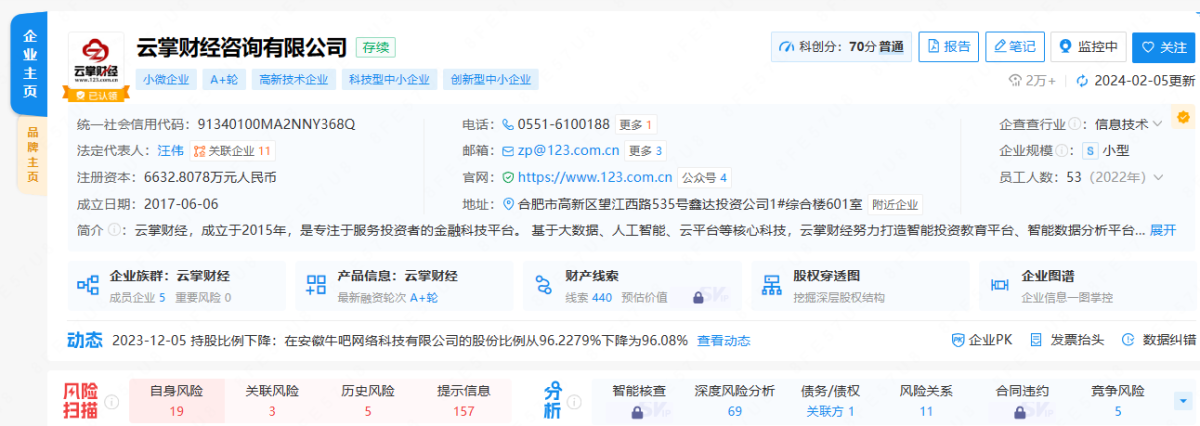The height and width of the screenshot is (426, 1200).
Task: Select the 高新技术企业 tag
Action: point(292,80)
